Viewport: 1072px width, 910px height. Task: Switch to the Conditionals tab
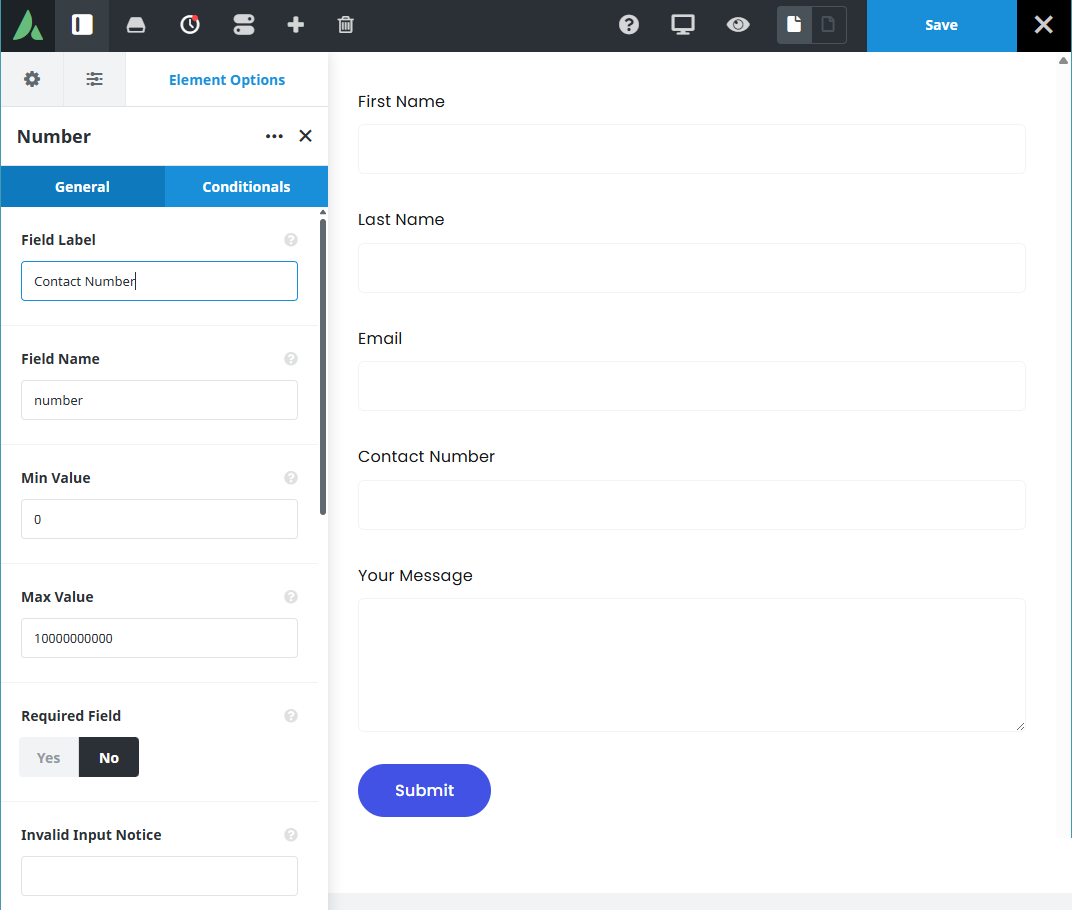tap(246, 187)
